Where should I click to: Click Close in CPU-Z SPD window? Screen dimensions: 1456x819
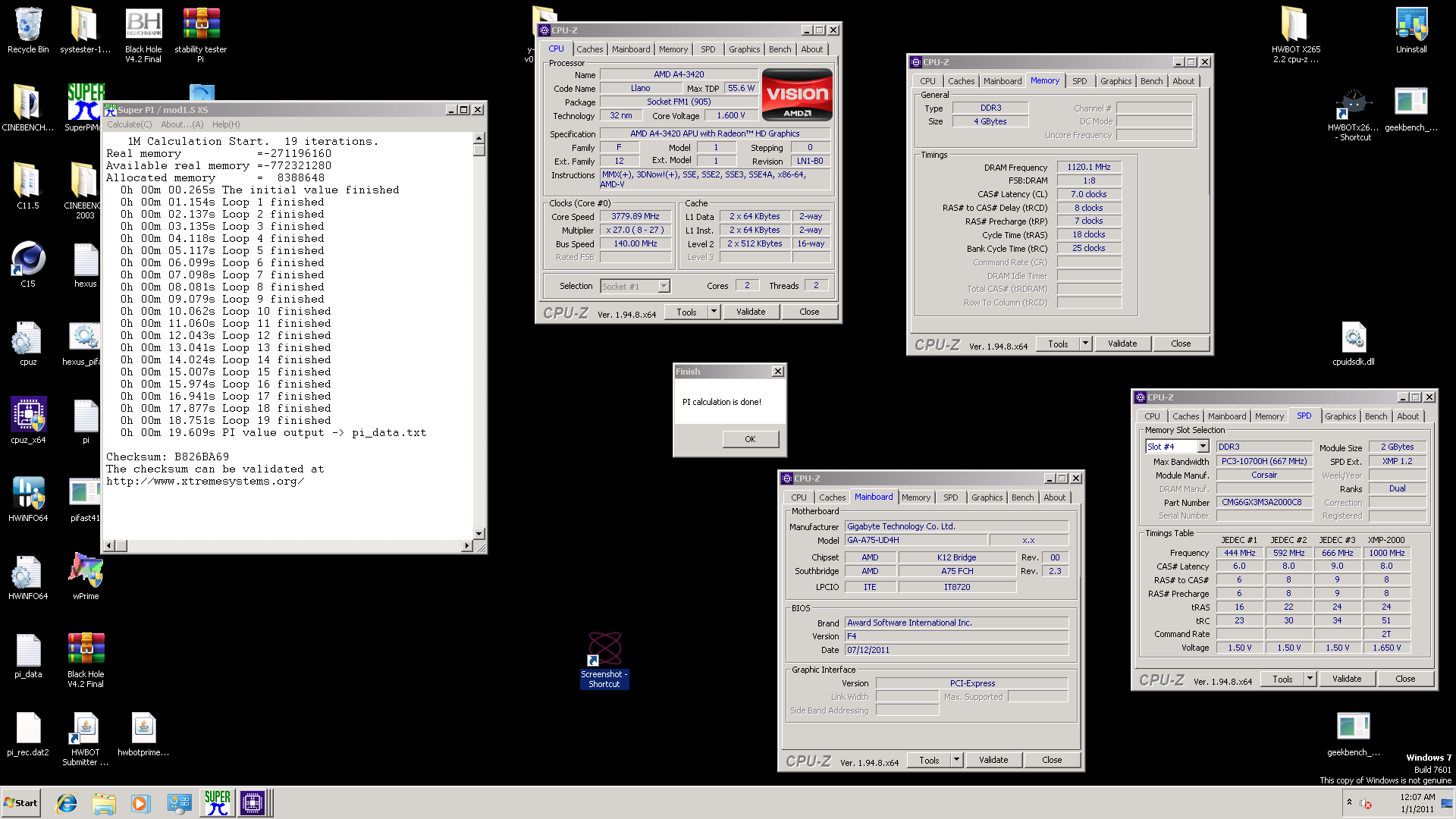(x=1405, y=679)
